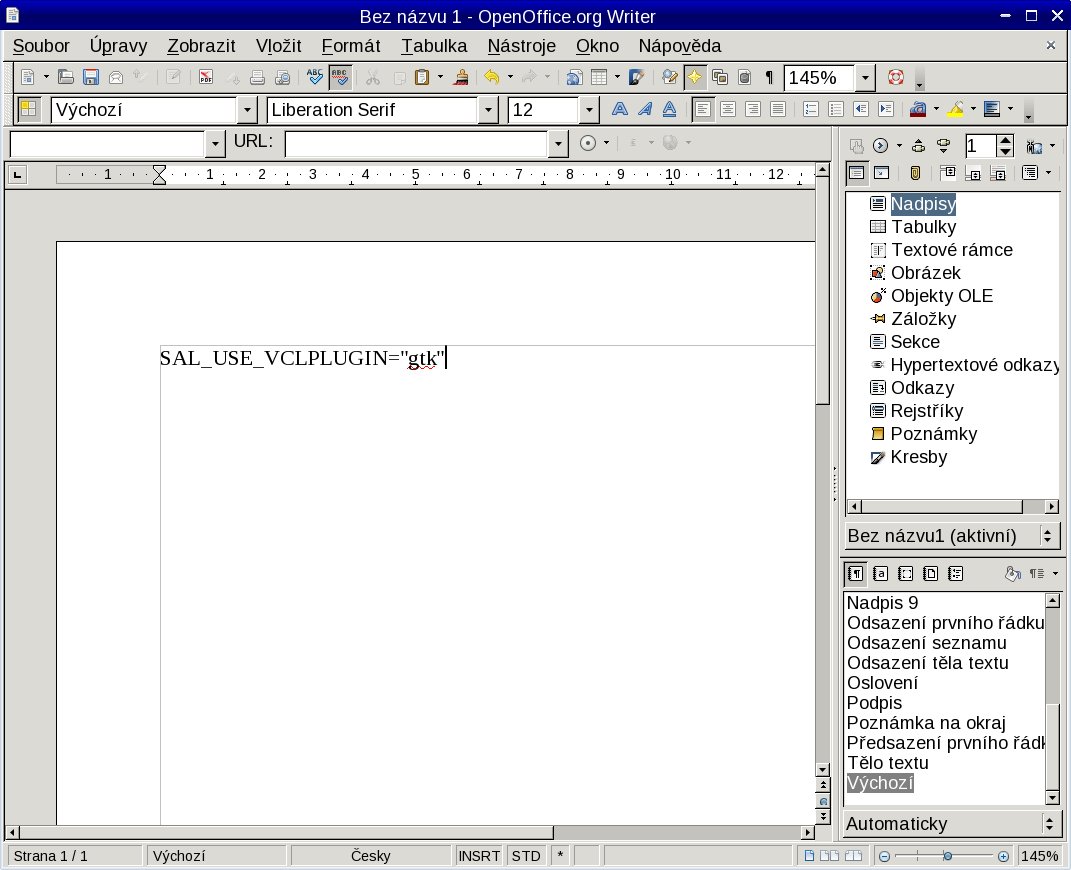Open the Find and Replace icon
The image size is (1071, 870).
pyautogui.click(x=670, y=77)
